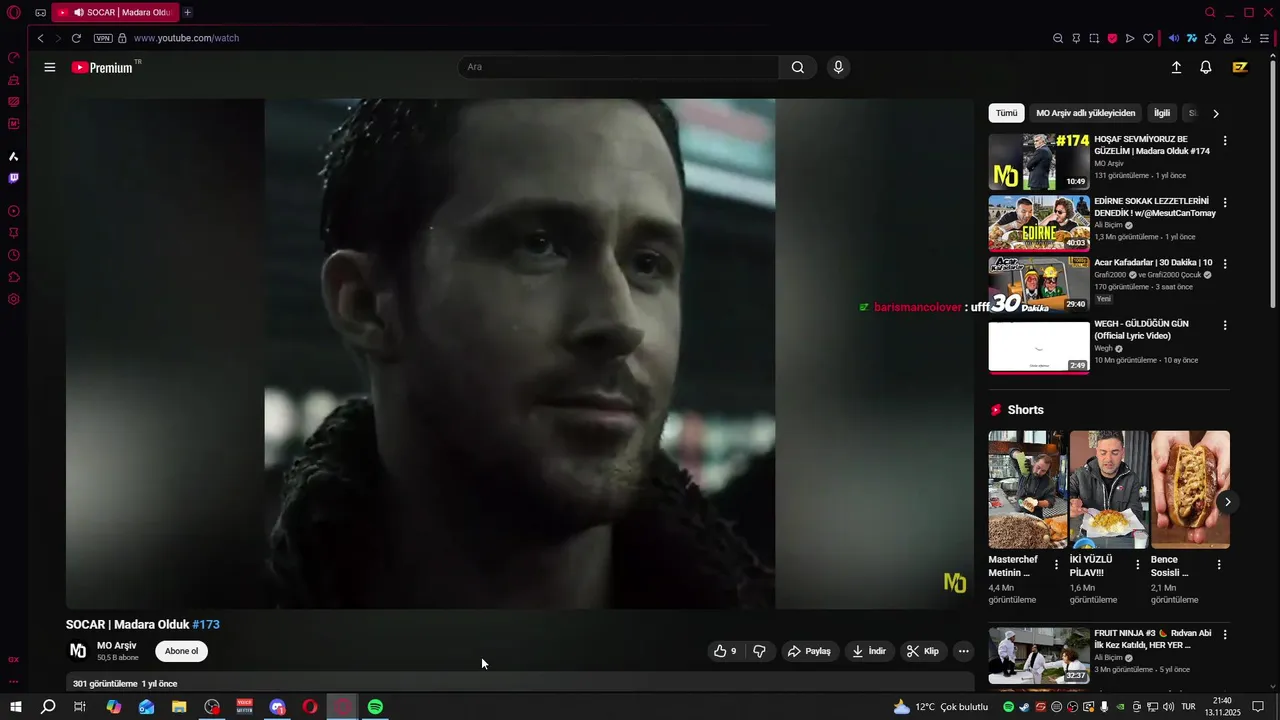Open the blue volume booster extension icon
This screenshot has width=1280, height=720.
tap(1174, 38)
